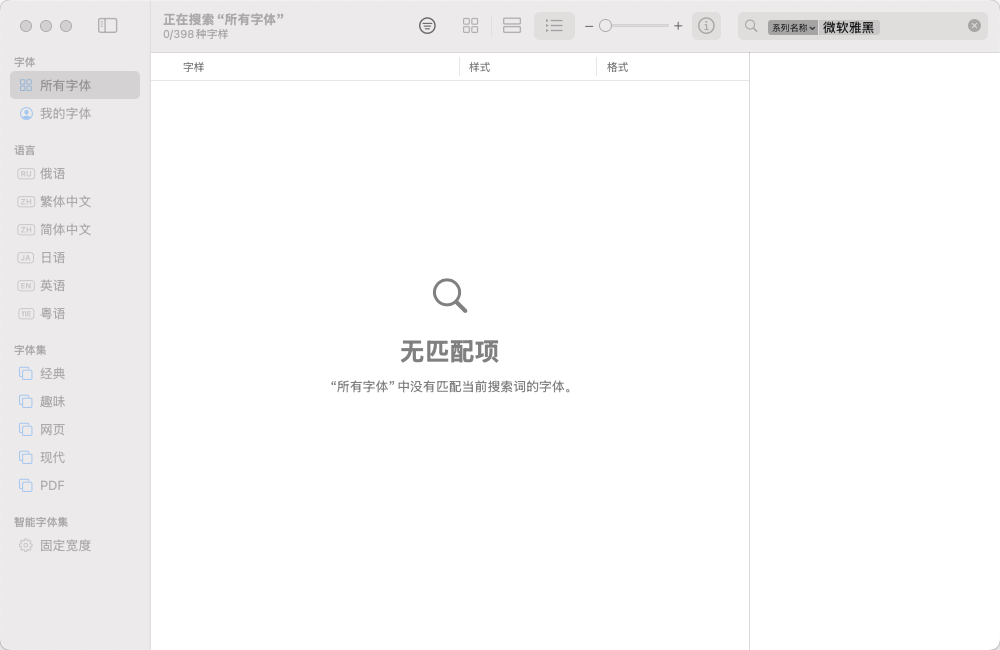Toggle the font info panel
Viewport: 1000px width, 650px height.
[706, 26]
